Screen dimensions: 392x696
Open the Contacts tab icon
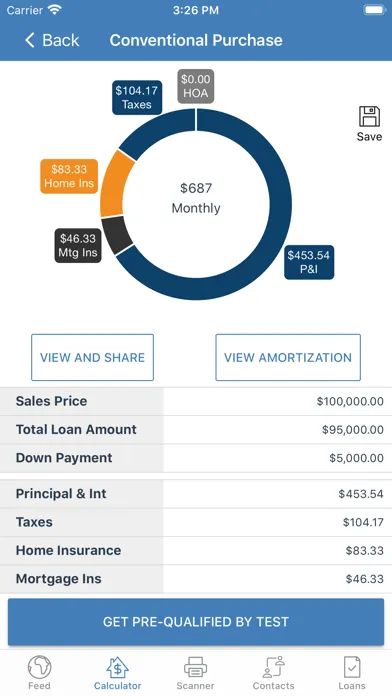click(273, 667)
